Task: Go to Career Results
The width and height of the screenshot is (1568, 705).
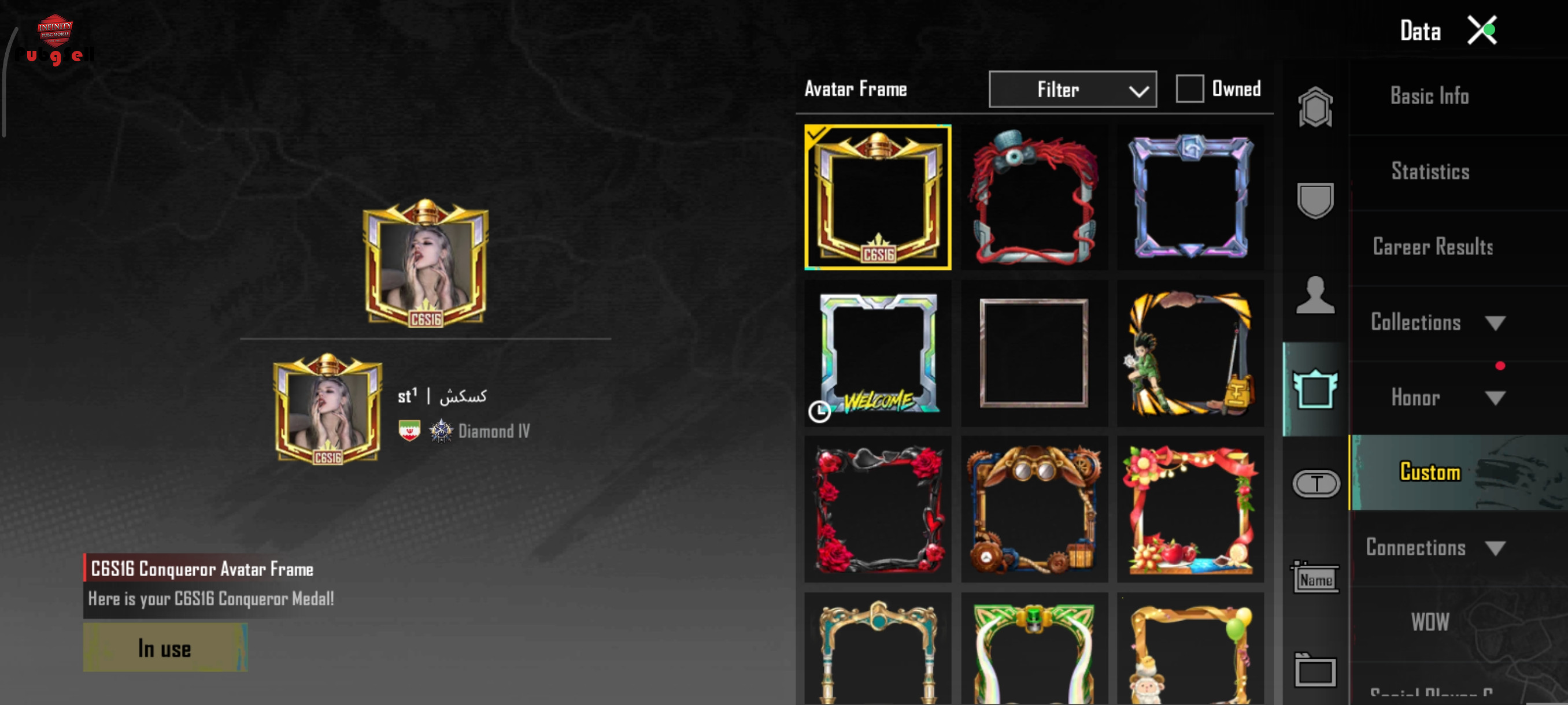Action: (1433, 247)
